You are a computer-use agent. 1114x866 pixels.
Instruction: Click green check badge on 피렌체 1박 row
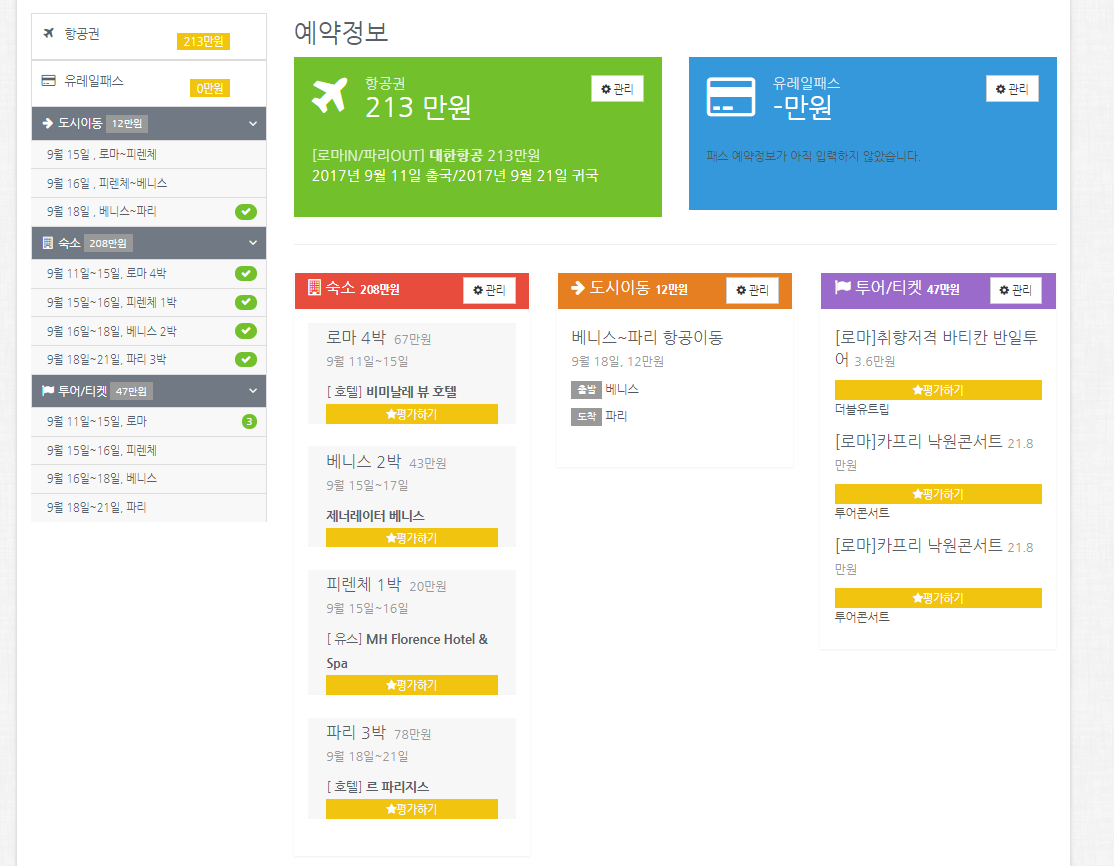click(246, 303)
